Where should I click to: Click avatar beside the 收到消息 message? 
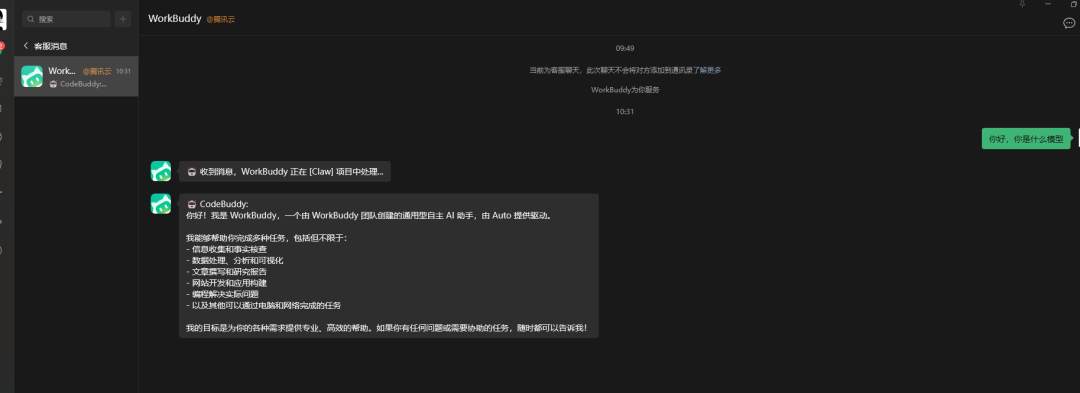[x=160, y=171]
